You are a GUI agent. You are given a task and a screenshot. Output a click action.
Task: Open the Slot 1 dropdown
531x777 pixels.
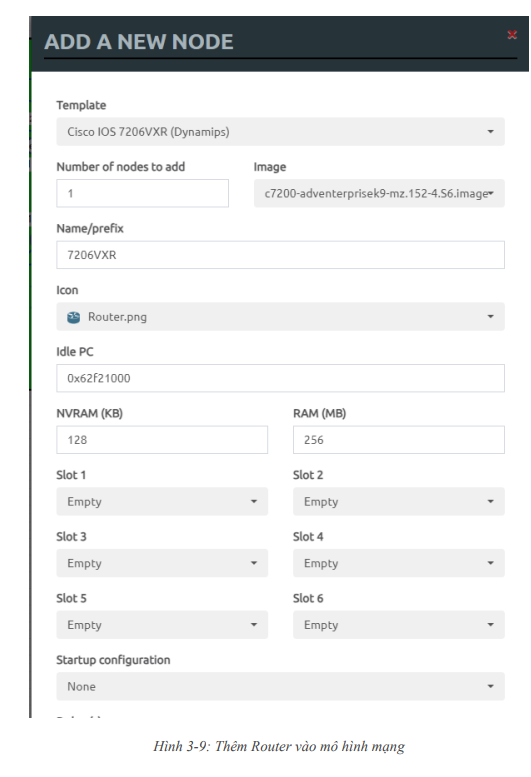[162, 501]
